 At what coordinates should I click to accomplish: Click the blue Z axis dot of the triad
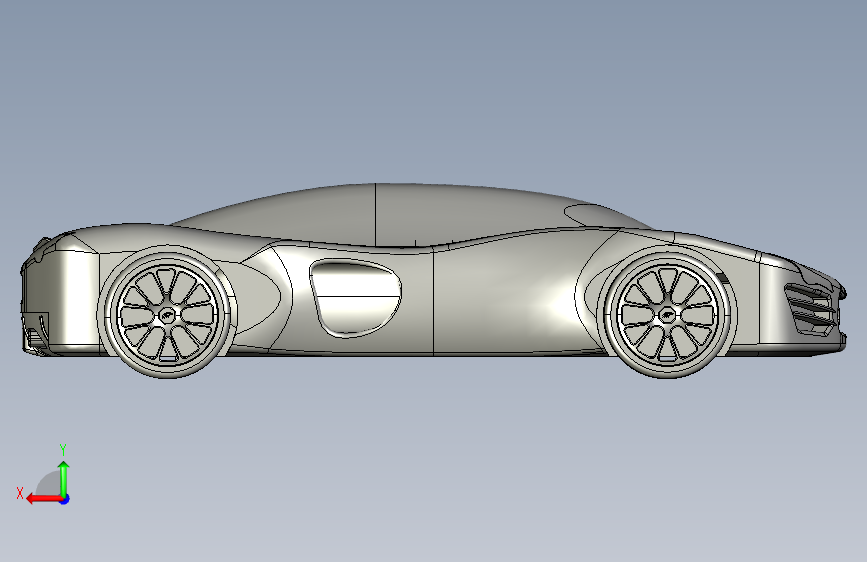pos(65,499)
